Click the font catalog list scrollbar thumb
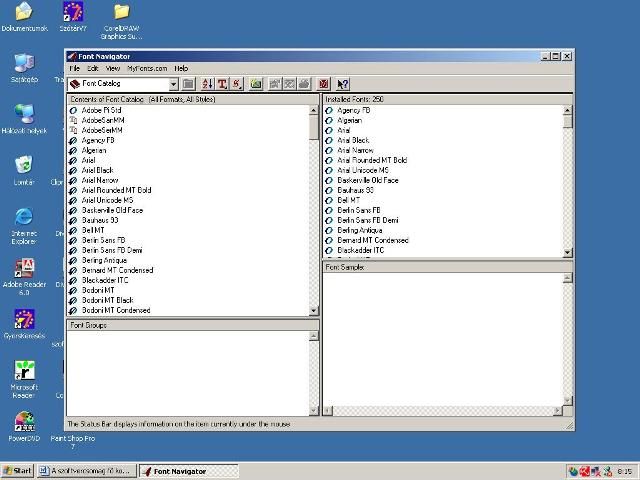 click(314, 127)
